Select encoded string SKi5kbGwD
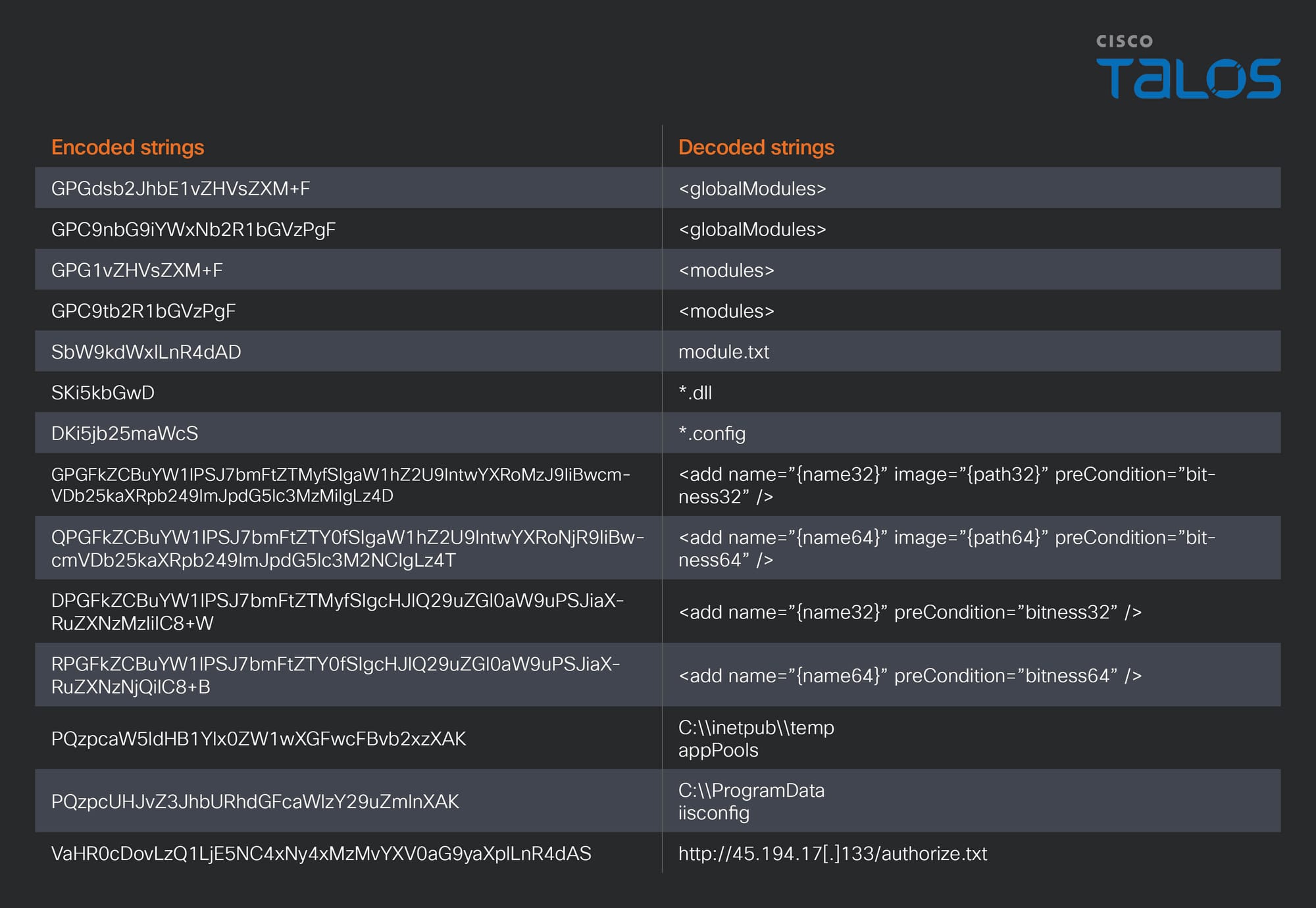 pyautogui.click(x=103, y=393)
